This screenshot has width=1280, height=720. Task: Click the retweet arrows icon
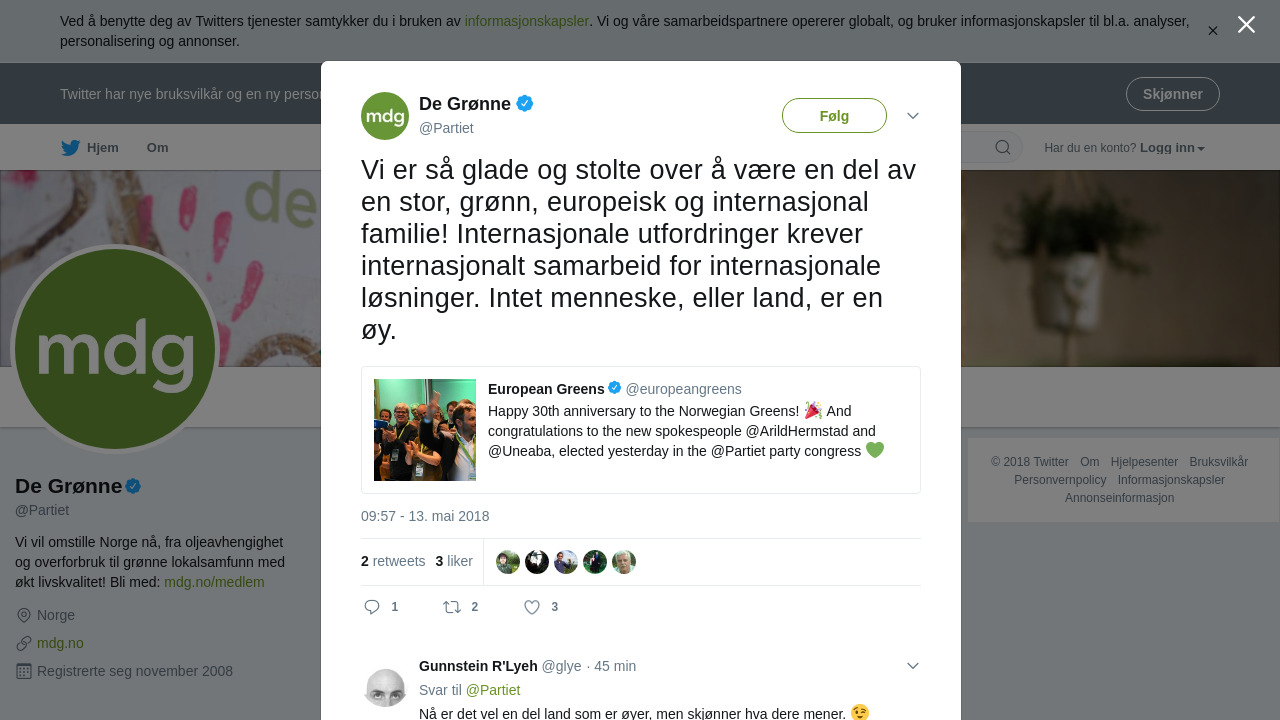pos(452,607)
